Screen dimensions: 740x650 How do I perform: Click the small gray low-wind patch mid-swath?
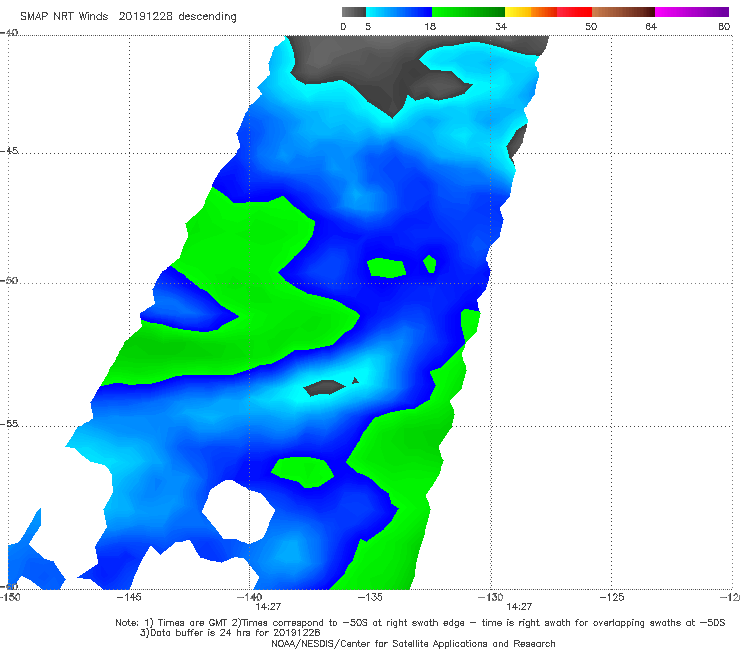click(324, 388)
